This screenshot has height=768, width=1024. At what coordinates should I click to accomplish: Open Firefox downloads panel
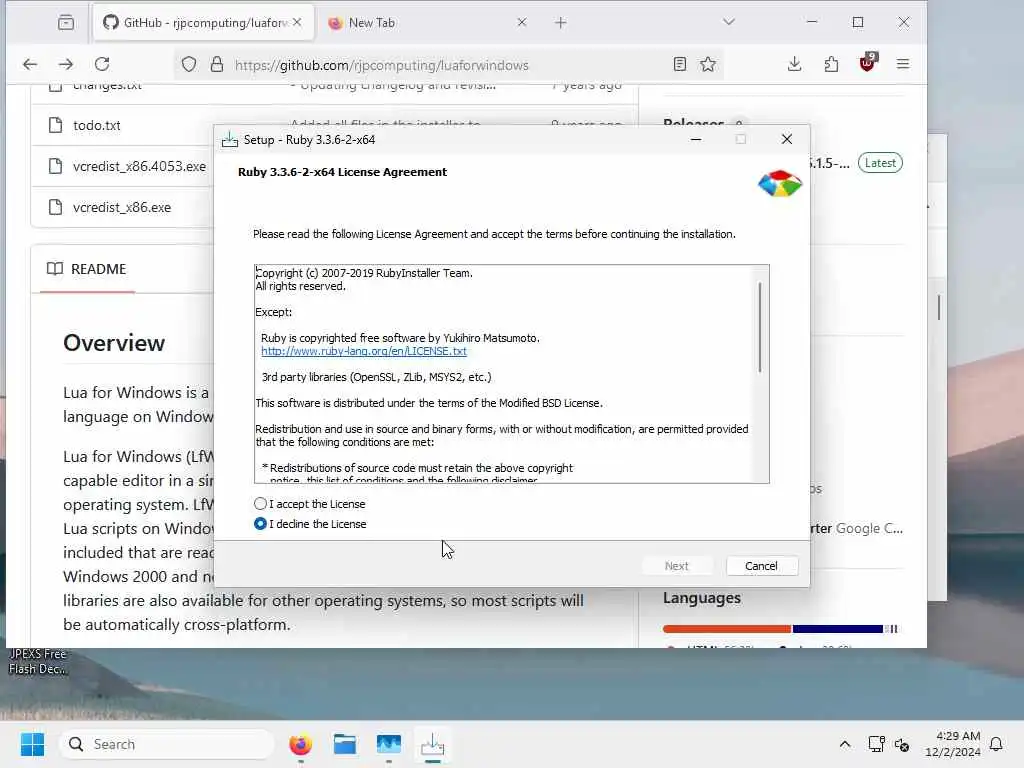(794, 64)
